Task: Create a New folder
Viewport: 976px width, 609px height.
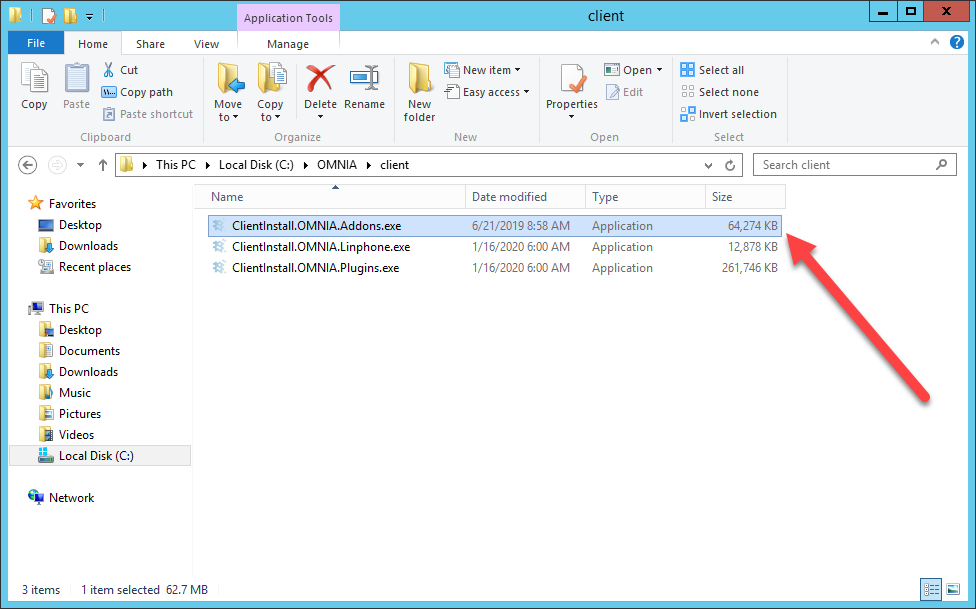Action: pos(420,92)
